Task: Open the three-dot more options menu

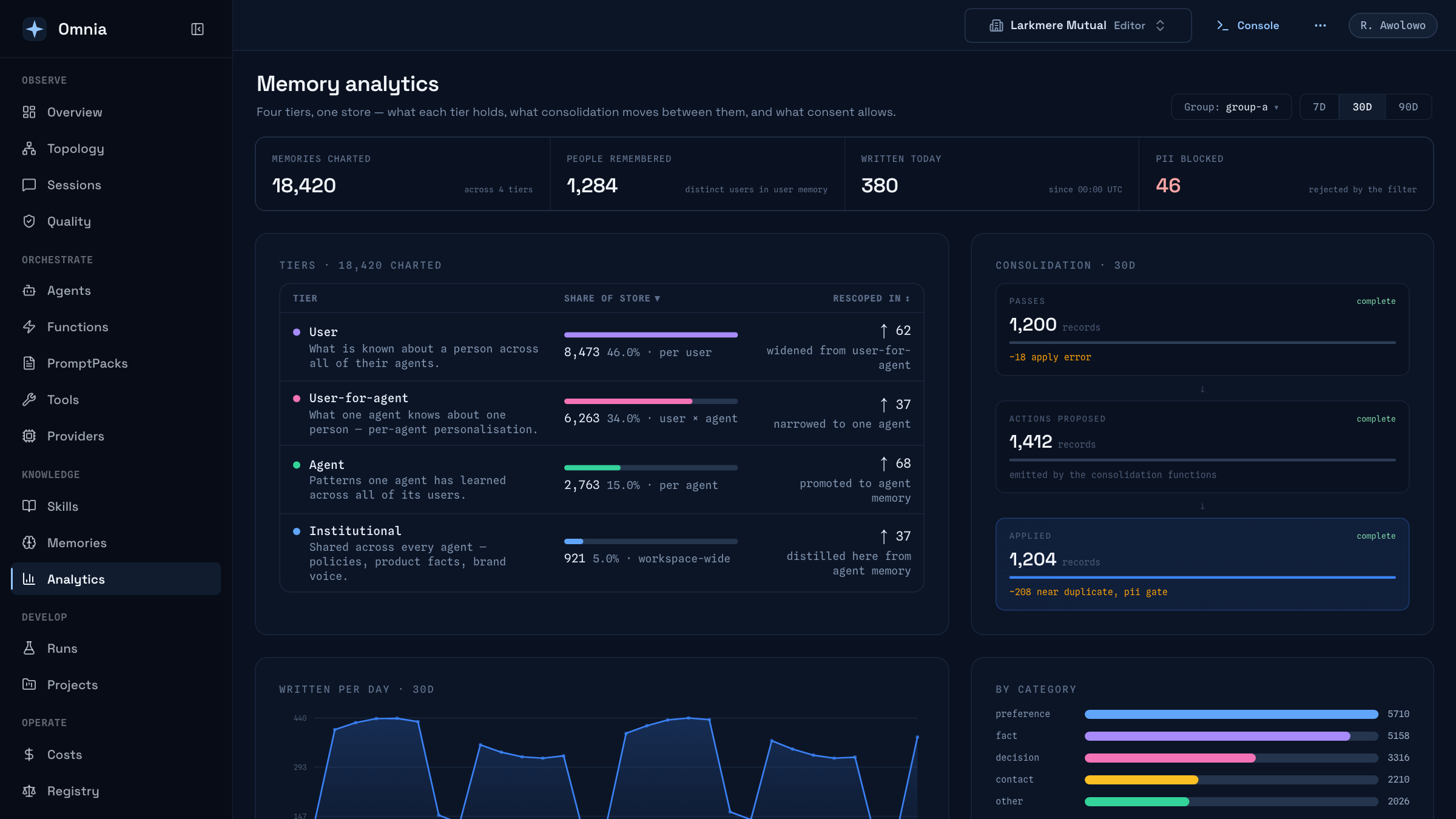Action: click(1320, 25)
